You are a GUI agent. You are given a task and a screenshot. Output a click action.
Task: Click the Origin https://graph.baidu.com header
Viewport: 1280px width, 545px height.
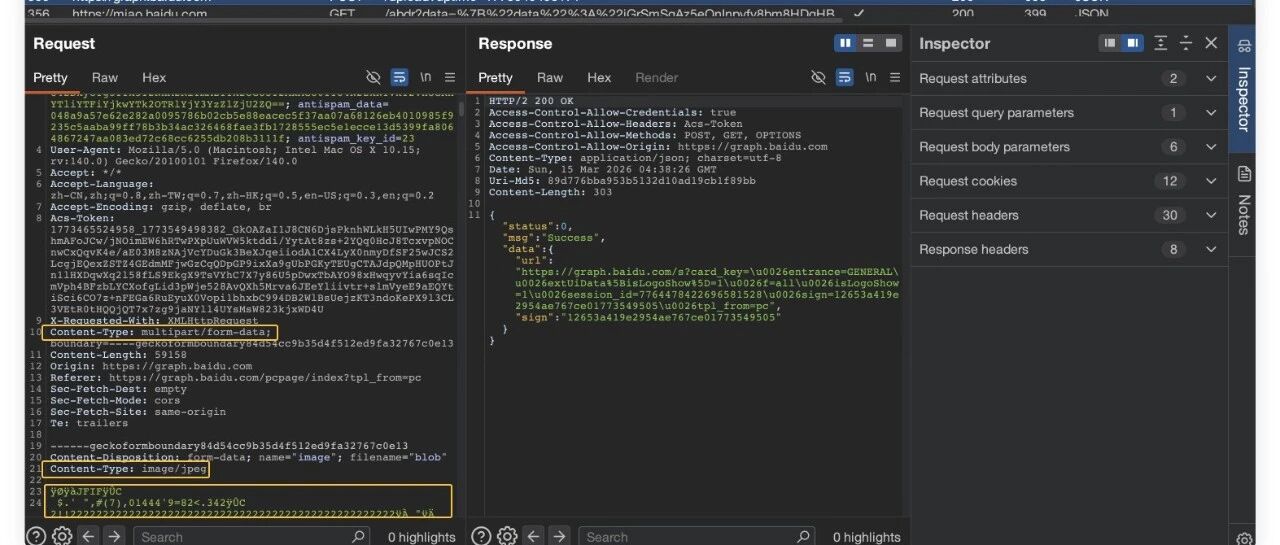[151, 366]
